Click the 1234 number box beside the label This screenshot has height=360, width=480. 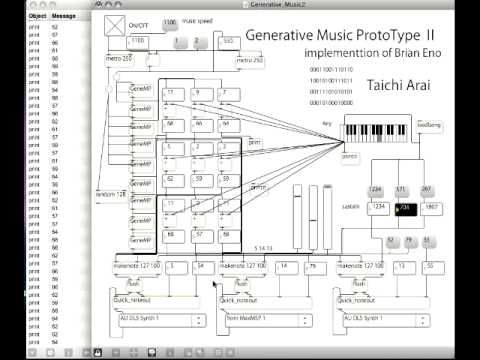click(379, 209)
